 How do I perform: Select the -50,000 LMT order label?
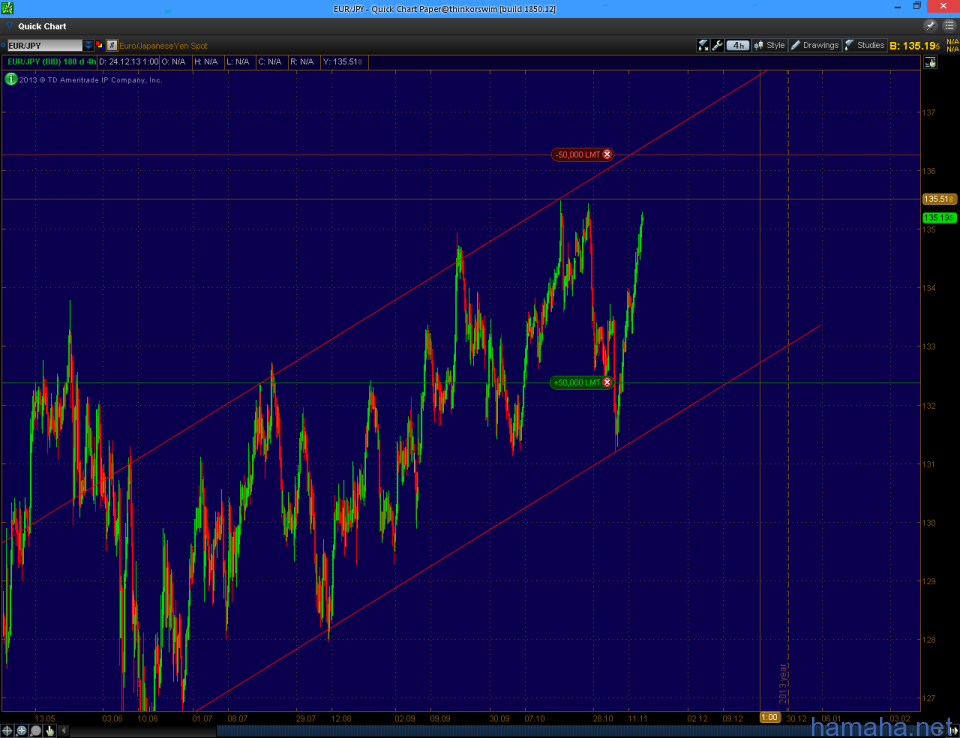pos(576,154)
